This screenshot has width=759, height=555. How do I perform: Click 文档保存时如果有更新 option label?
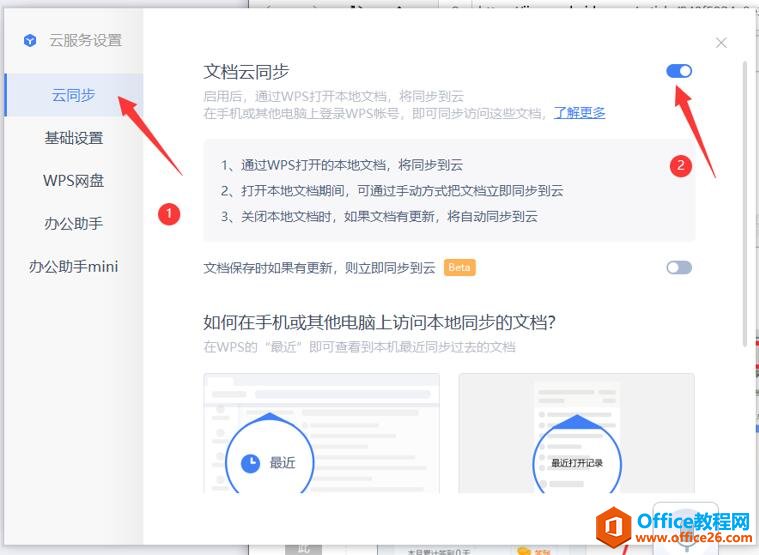(319, 268)
